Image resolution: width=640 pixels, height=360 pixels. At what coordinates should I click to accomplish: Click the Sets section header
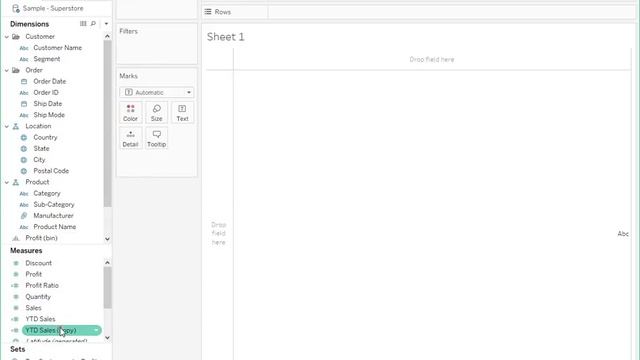[18, 349]
